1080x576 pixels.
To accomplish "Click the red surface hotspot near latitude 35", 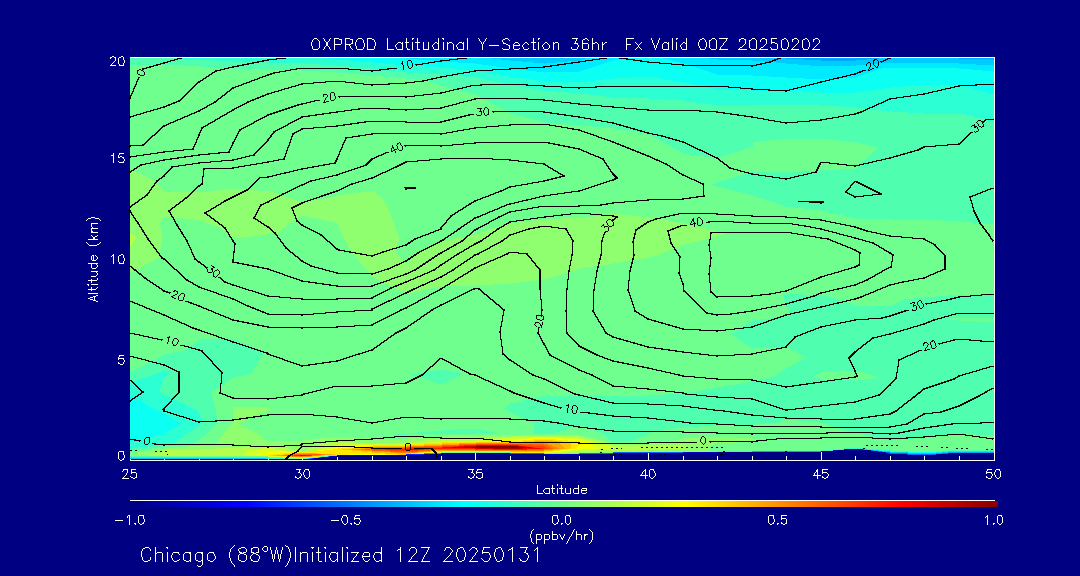I will click(480, 446).
